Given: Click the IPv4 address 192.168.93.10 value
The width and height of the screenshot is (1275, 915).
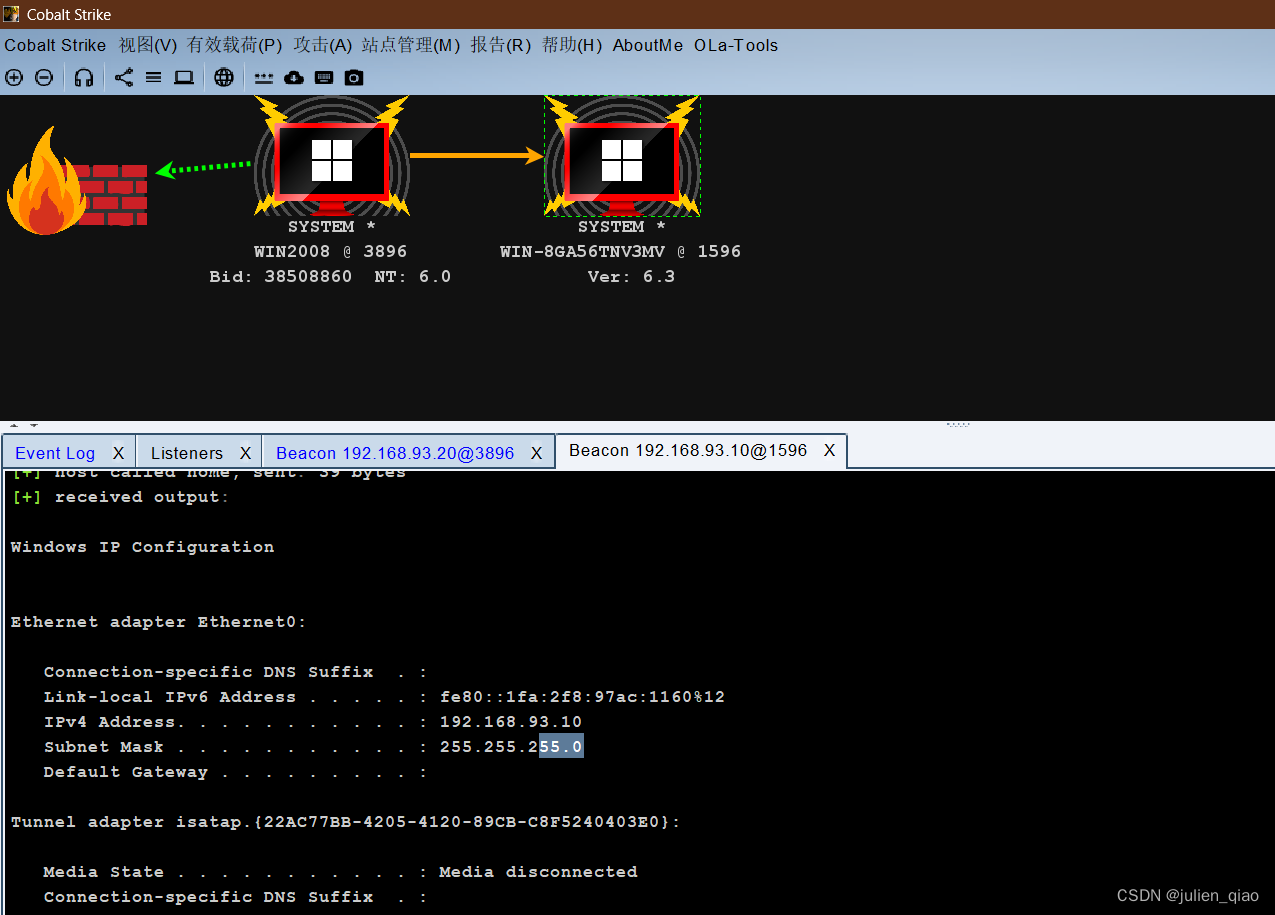Looking at the screenshot, I should click(511, 722).
